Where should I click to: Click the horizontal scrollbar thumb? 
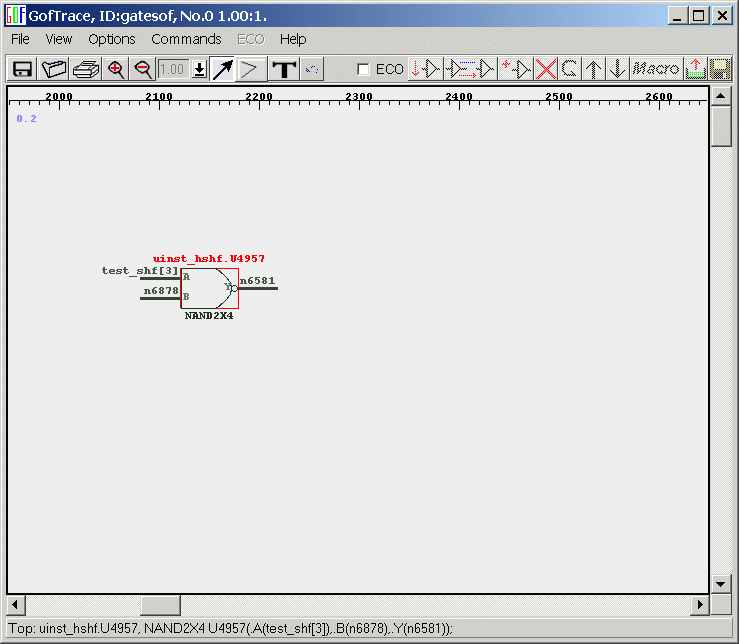pos(160,605)
